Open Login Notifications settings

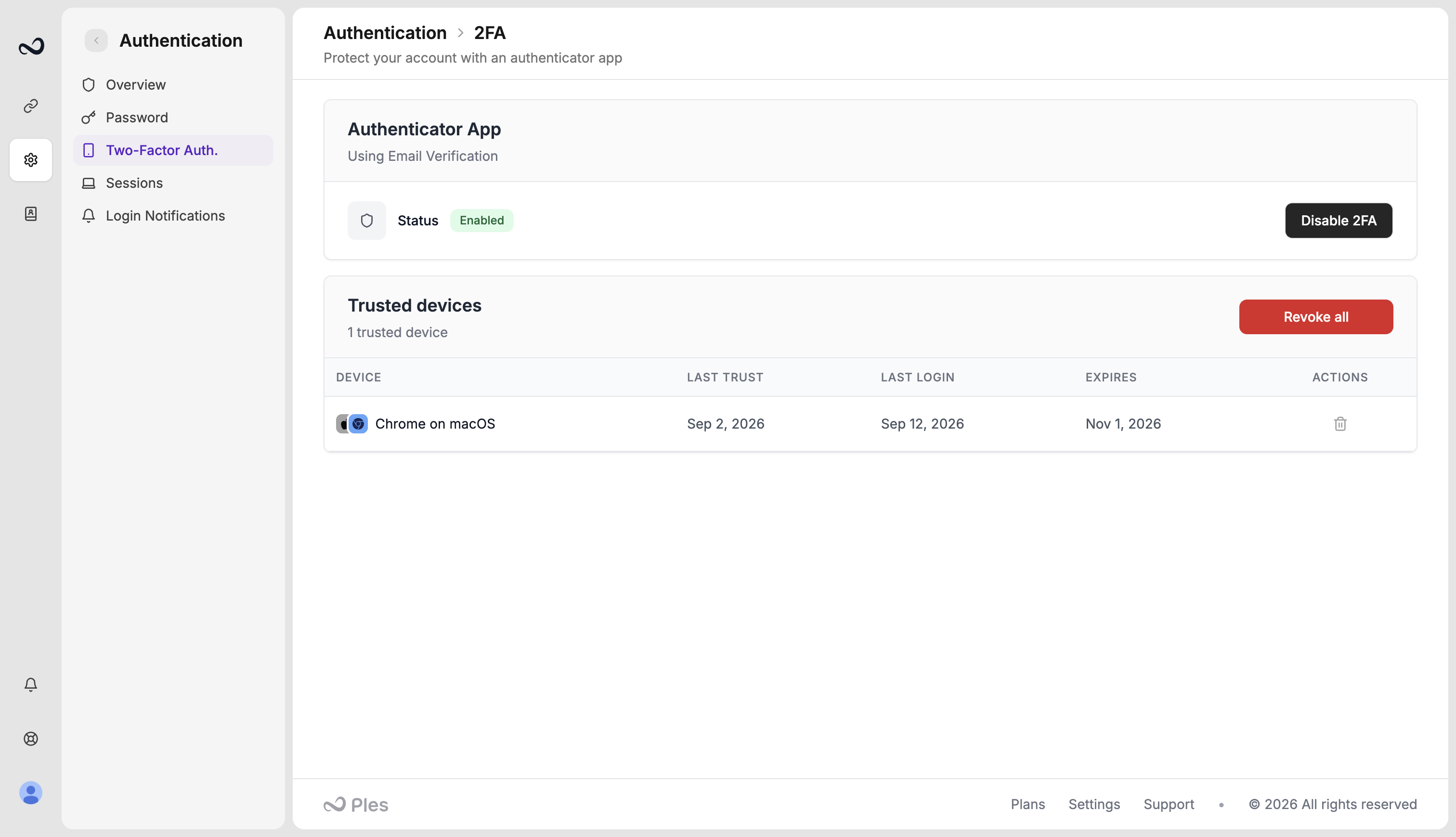pyautogui.click(x=173, y=216)
